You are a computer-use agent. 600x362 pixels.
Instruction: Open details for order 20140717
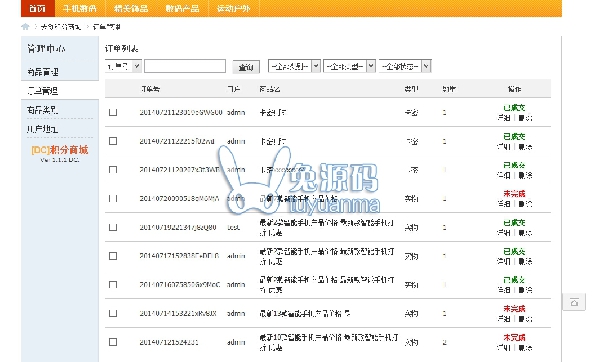[504, 261]
